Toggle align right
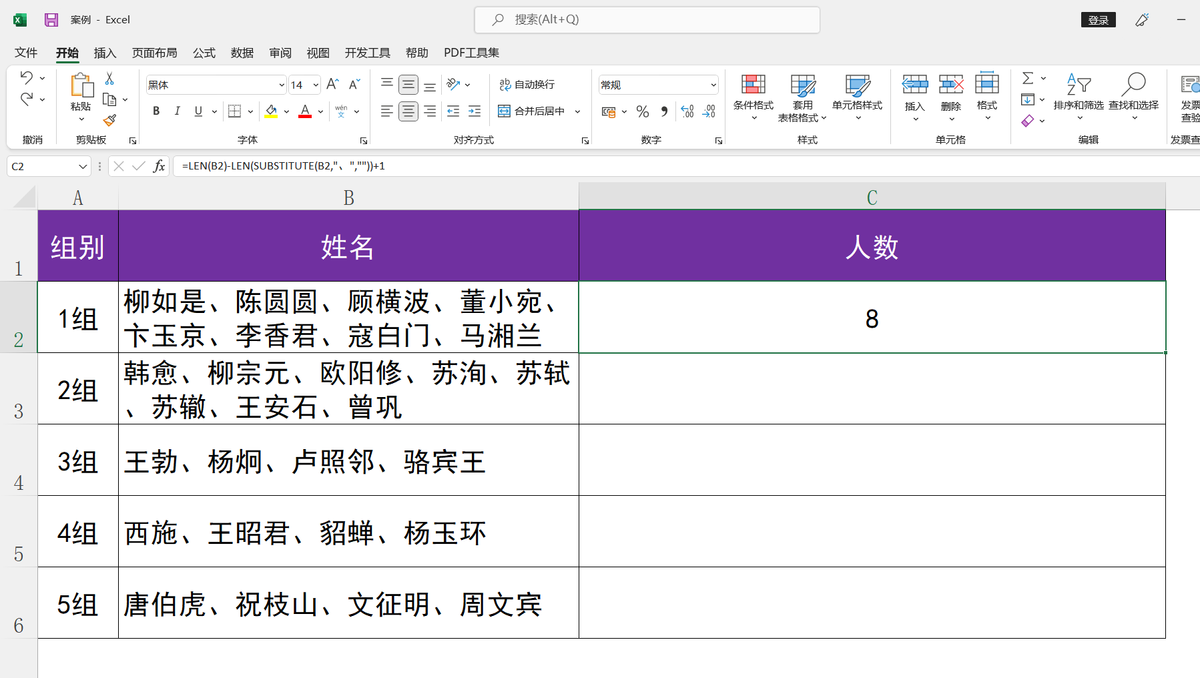Viewport: 1200px width, 678px height. [x=429, y=111]
